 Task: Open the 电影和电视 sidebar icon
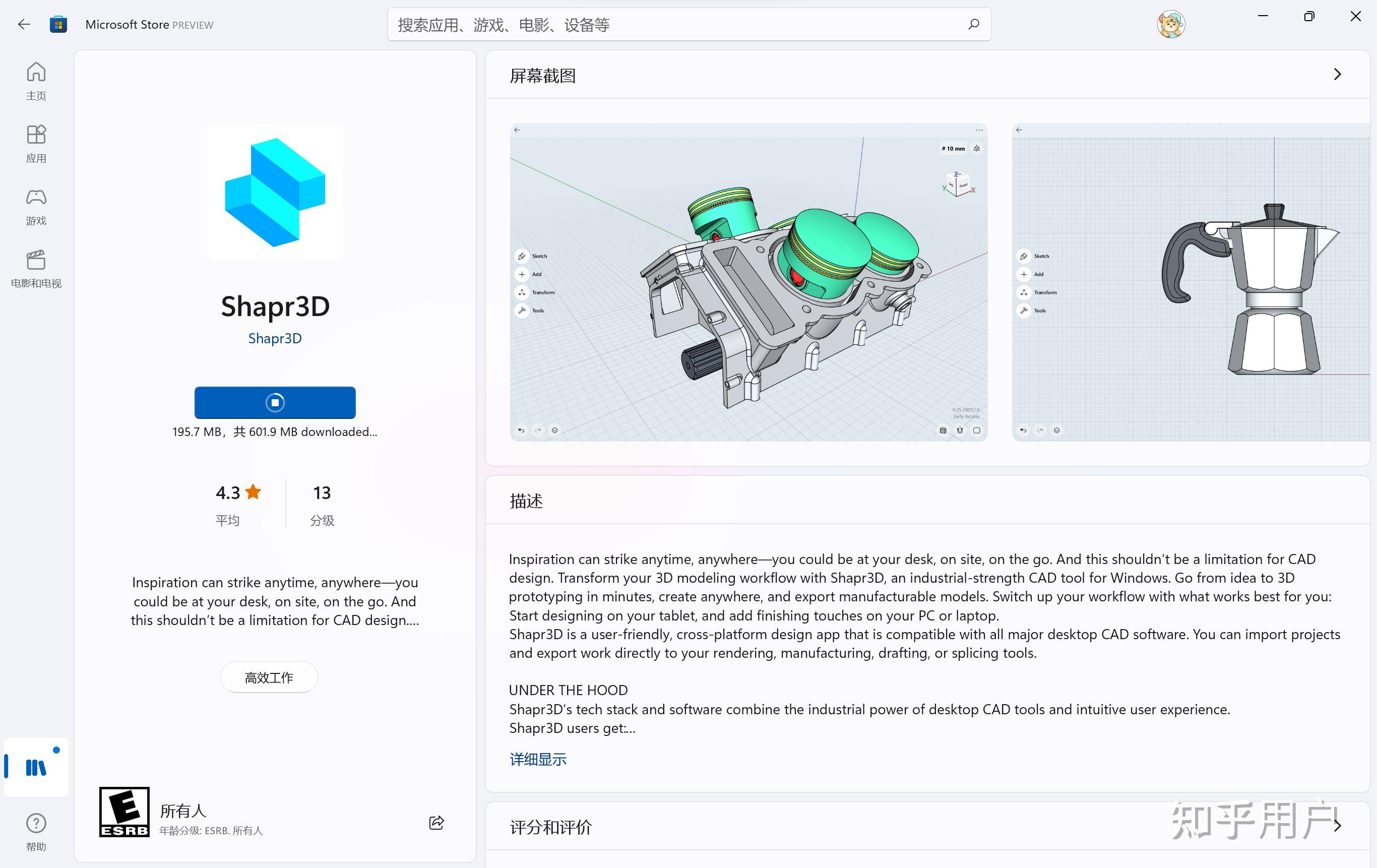click(35, 268)
